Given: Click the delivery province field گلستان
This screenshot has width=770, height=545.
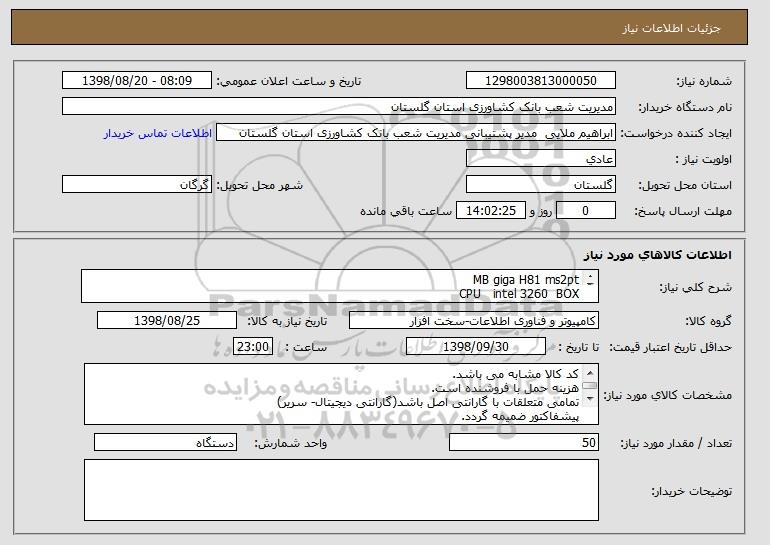Looking at the screenshot, I should 541,185.
